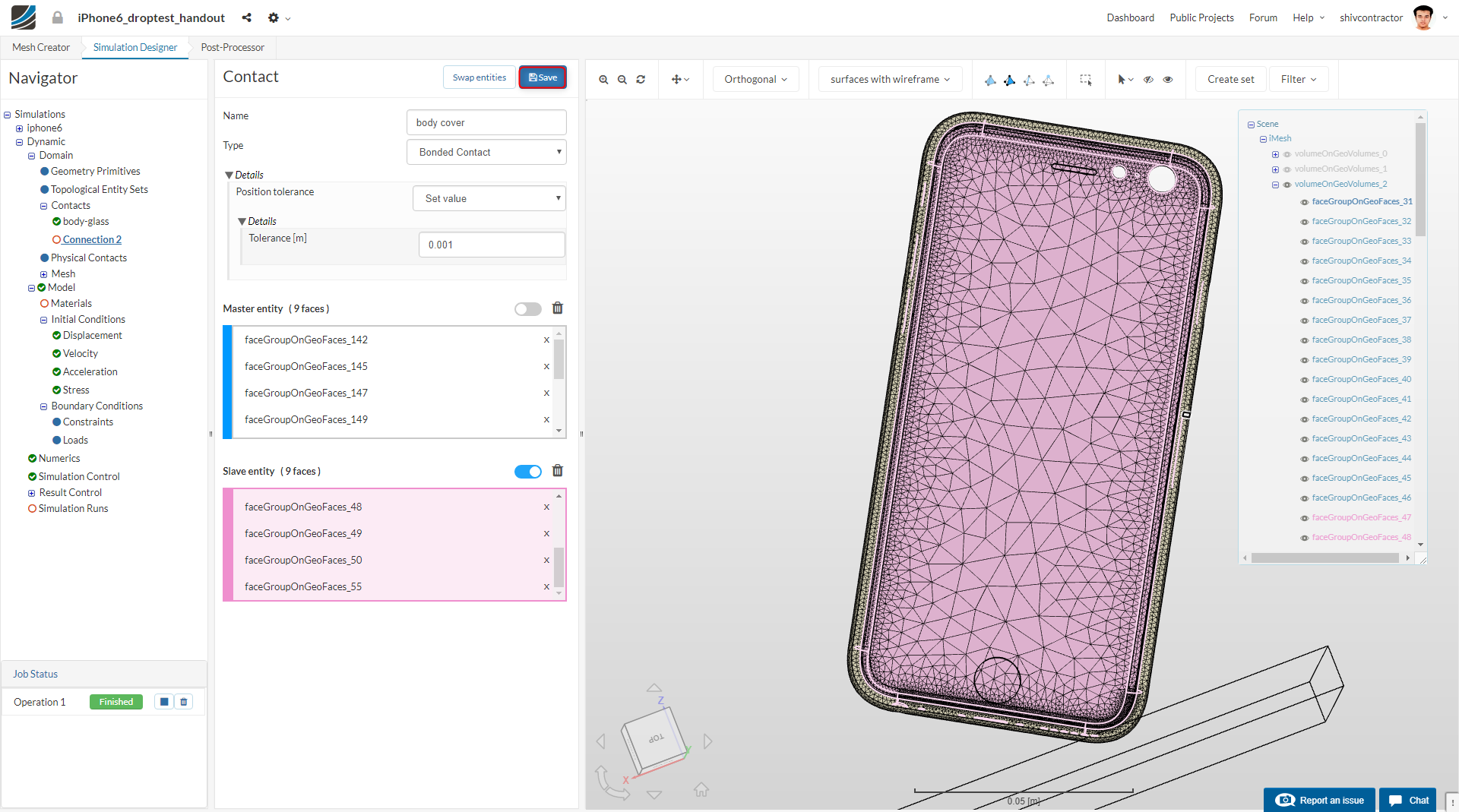The width and height of the screenshot is (1459, 812).
Task: Open the Post-Processor tab
Action: [232, 47]
